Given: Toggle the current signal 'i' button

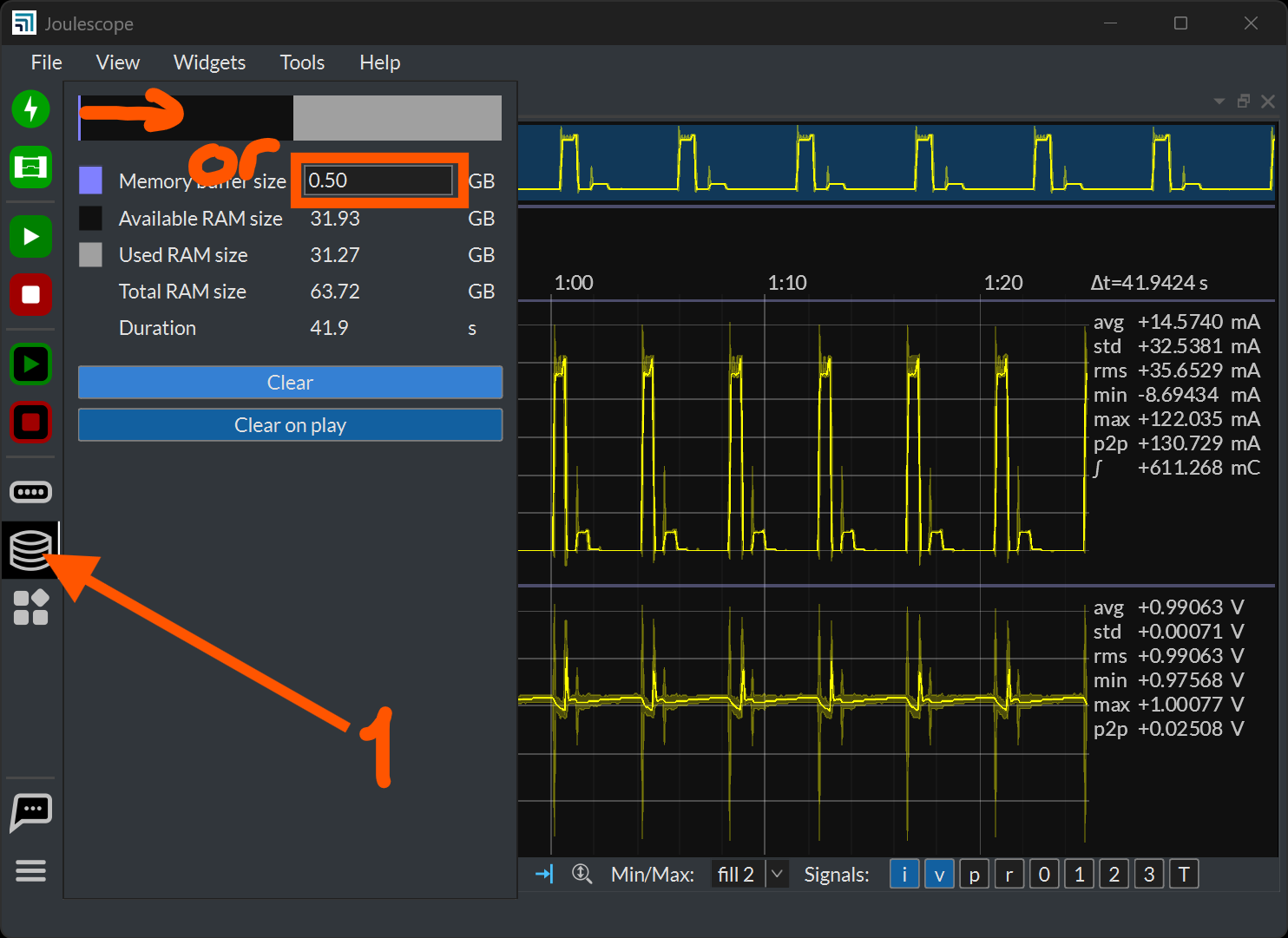Looking at the screenshot, I should point(904,875).
